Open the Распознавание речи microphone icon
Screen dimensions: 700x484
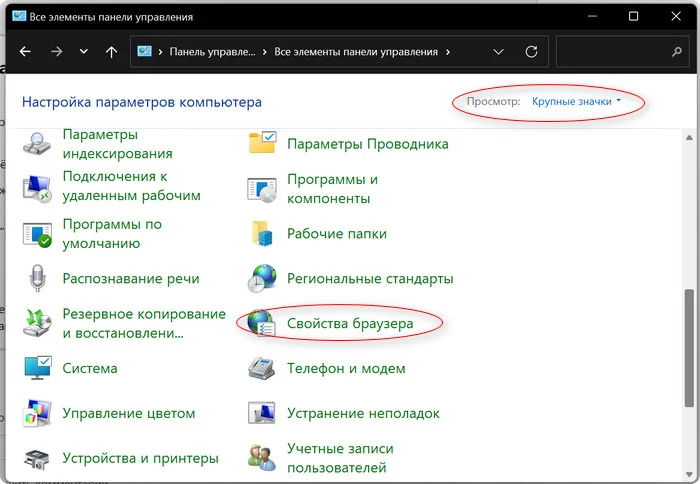pos(38,278)
